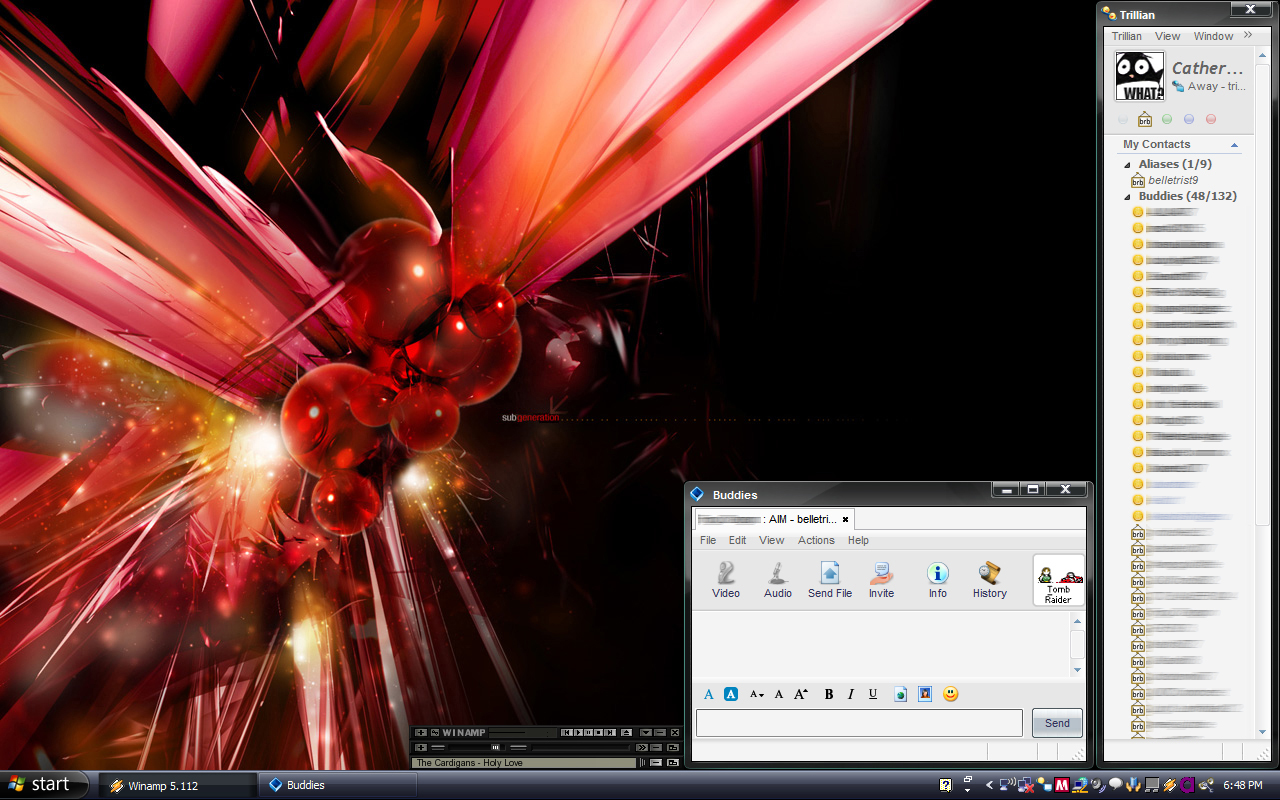Change the font text color (blue A)
This screenshot has width=1280, height=800.
[709, 694]
